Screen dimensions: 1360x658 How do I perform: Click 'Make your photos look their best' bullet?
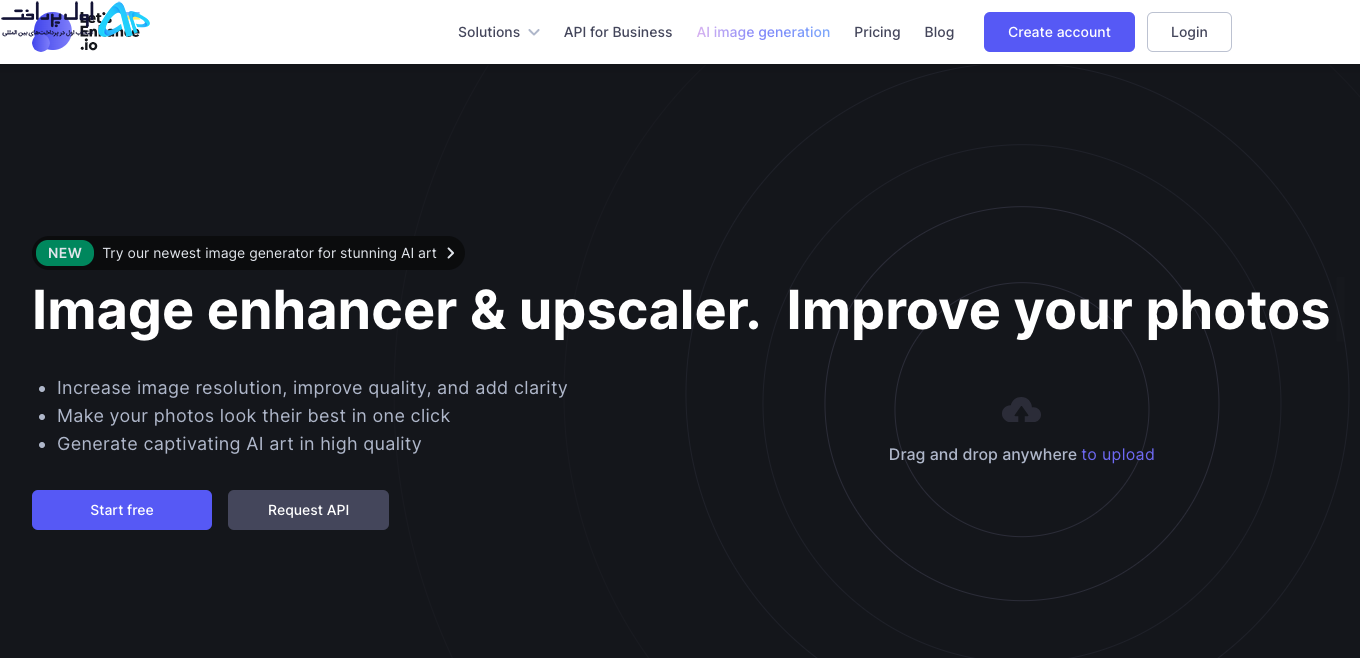(254, 415)
